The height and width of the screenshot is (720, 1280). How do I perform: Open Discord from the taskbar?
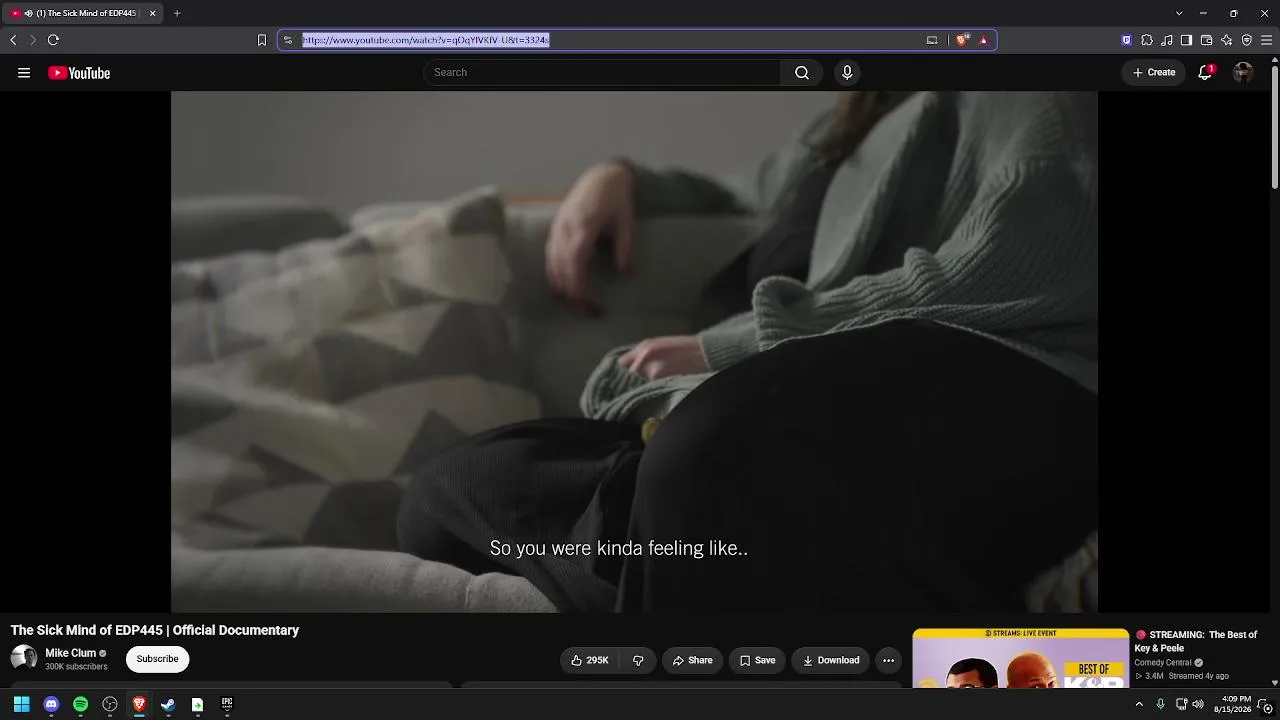51,704
